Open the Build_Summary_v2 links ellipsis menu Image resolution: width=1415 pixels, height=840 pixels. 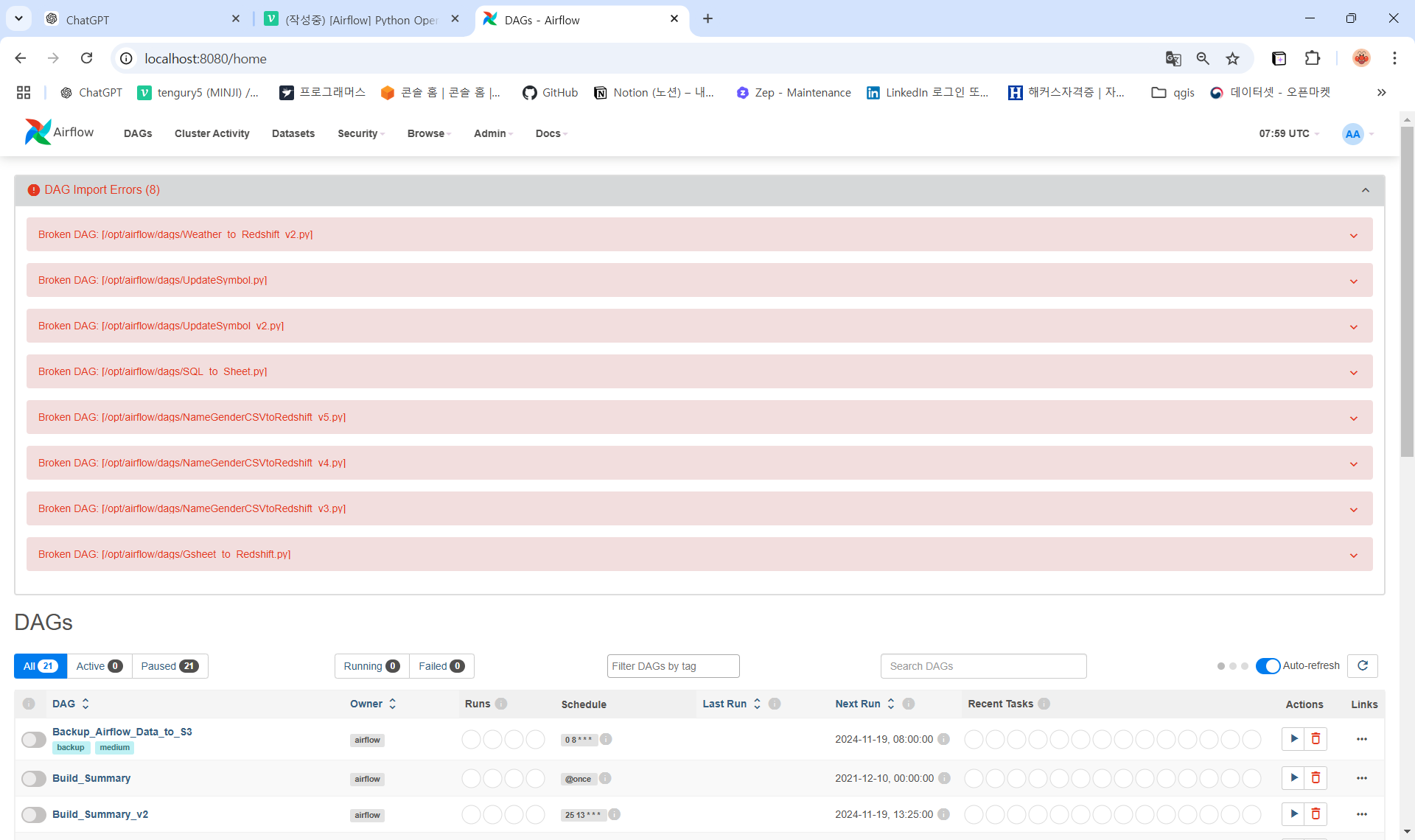pyautogui.click(x=1361, y=814)
